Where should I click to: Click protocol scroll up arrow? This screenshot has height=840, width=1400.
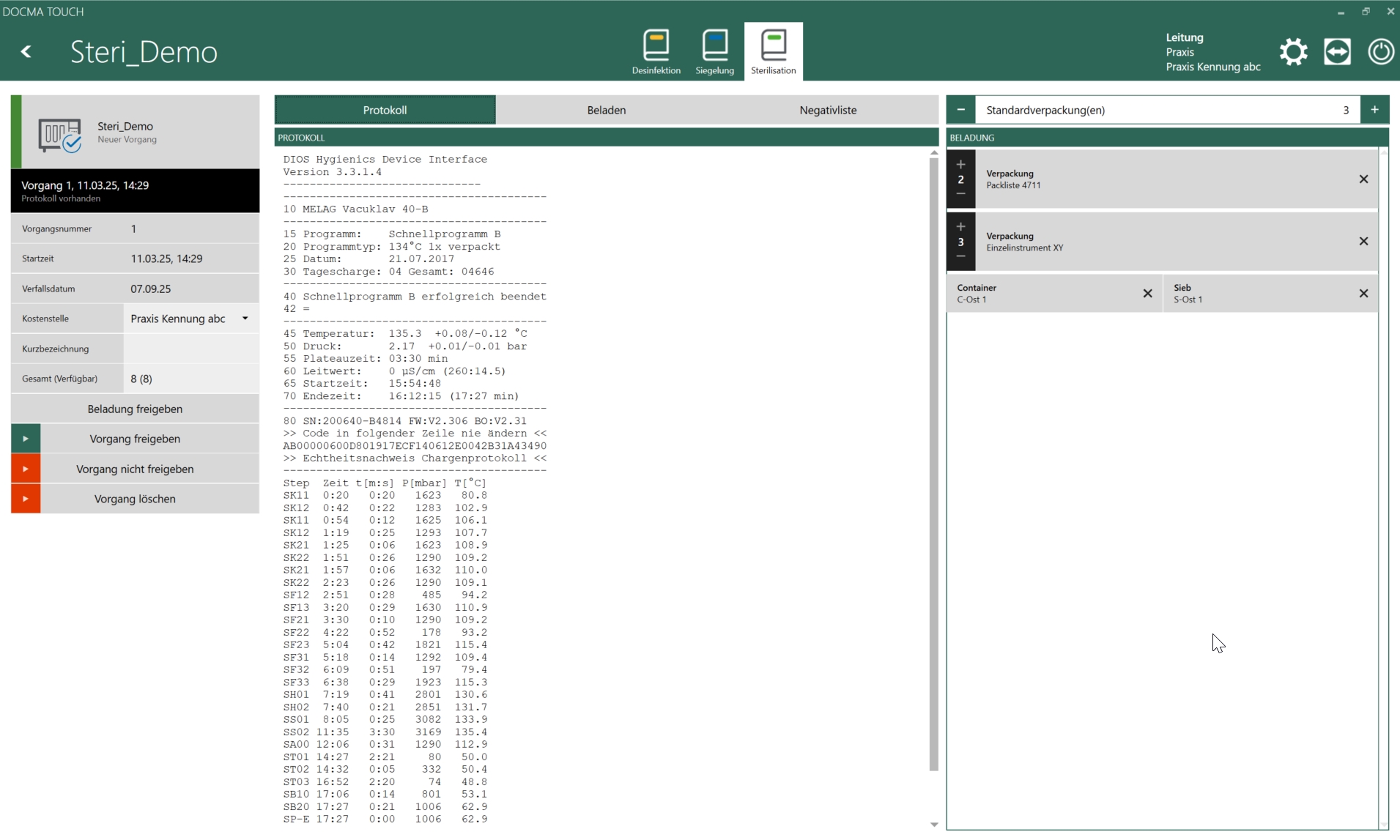coord(933,152)
